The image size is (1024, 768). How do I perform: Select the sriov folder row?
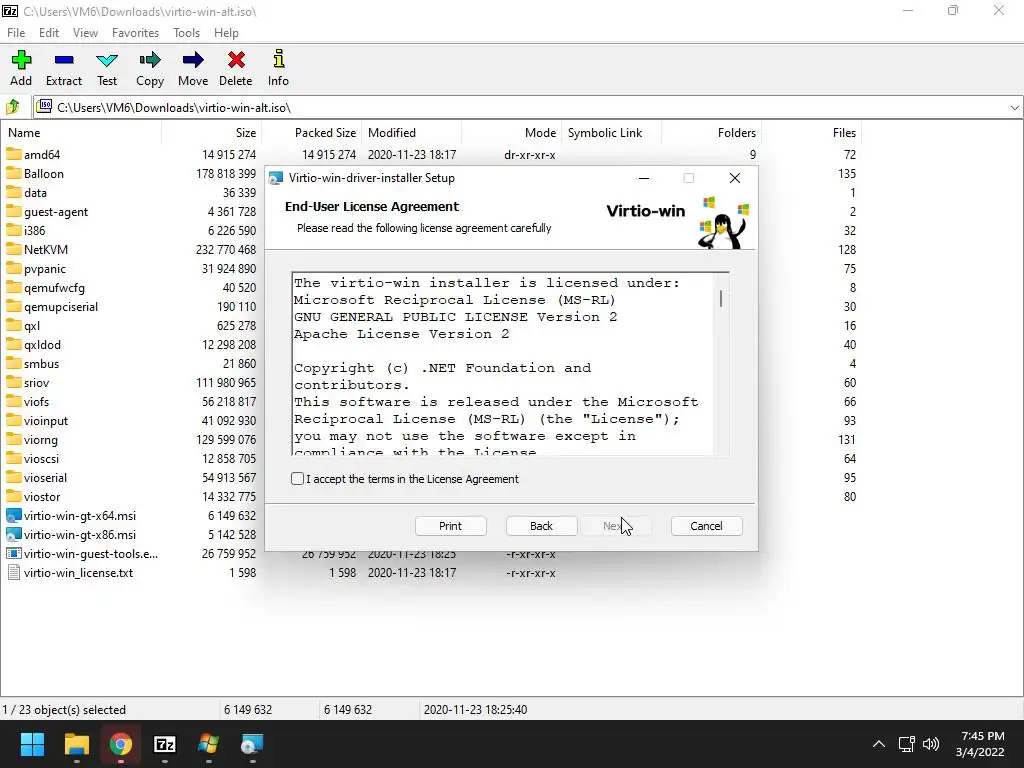132,382
